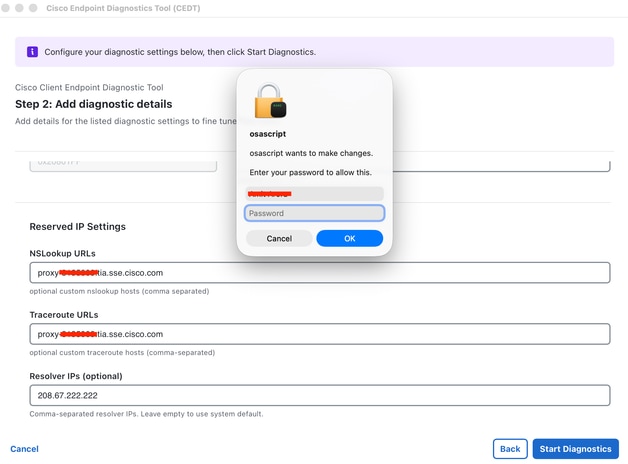Click the purple info icon in banner
The image size is (628, 464).
tap(32, 52)
